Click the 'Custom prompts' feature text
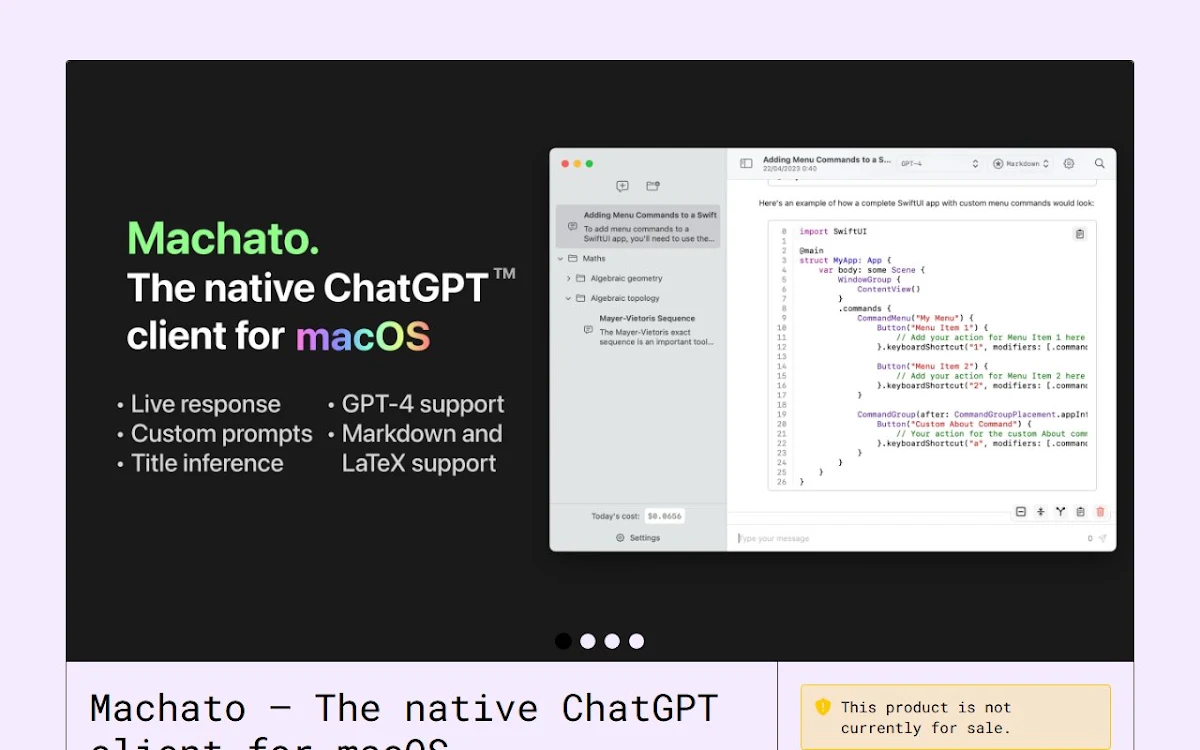 221,434
